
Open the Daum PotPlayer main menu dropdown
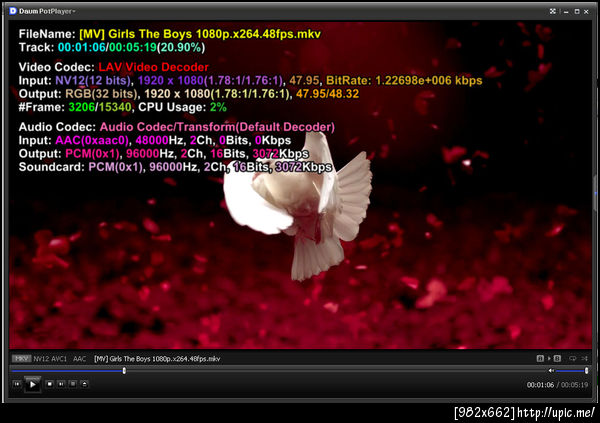pos(47,11)
